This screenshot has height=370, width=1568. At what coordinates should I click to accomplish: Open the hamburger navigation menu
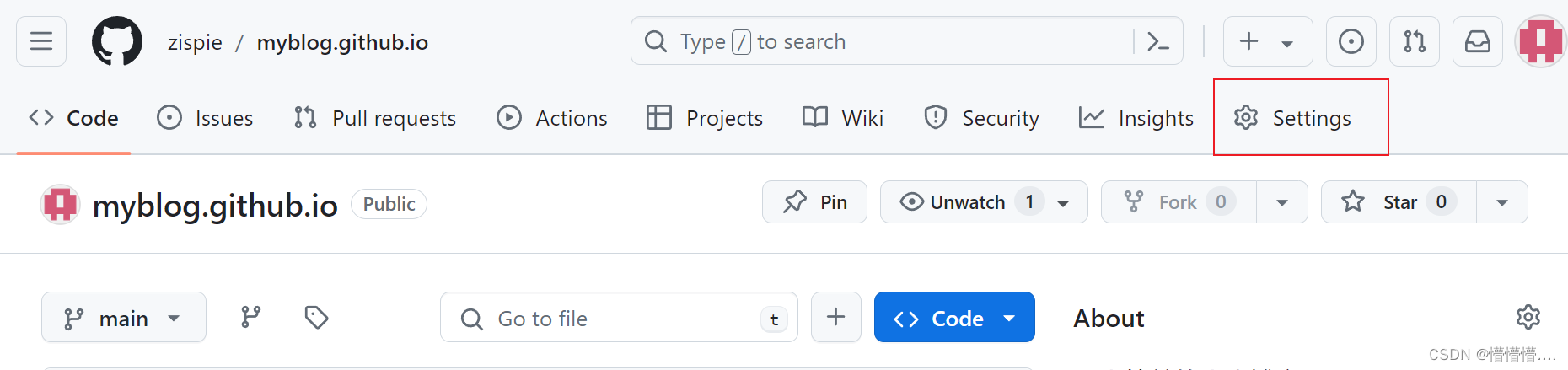pos(41,41)
